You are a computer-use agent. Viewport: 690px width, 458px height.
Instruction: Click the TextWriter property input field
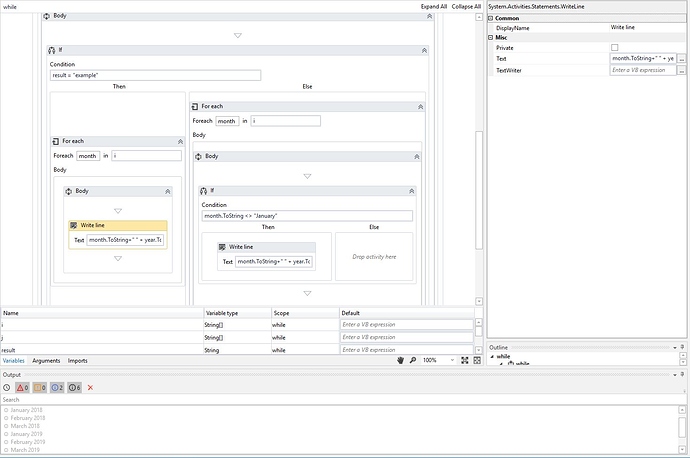(x=643, y=70)
